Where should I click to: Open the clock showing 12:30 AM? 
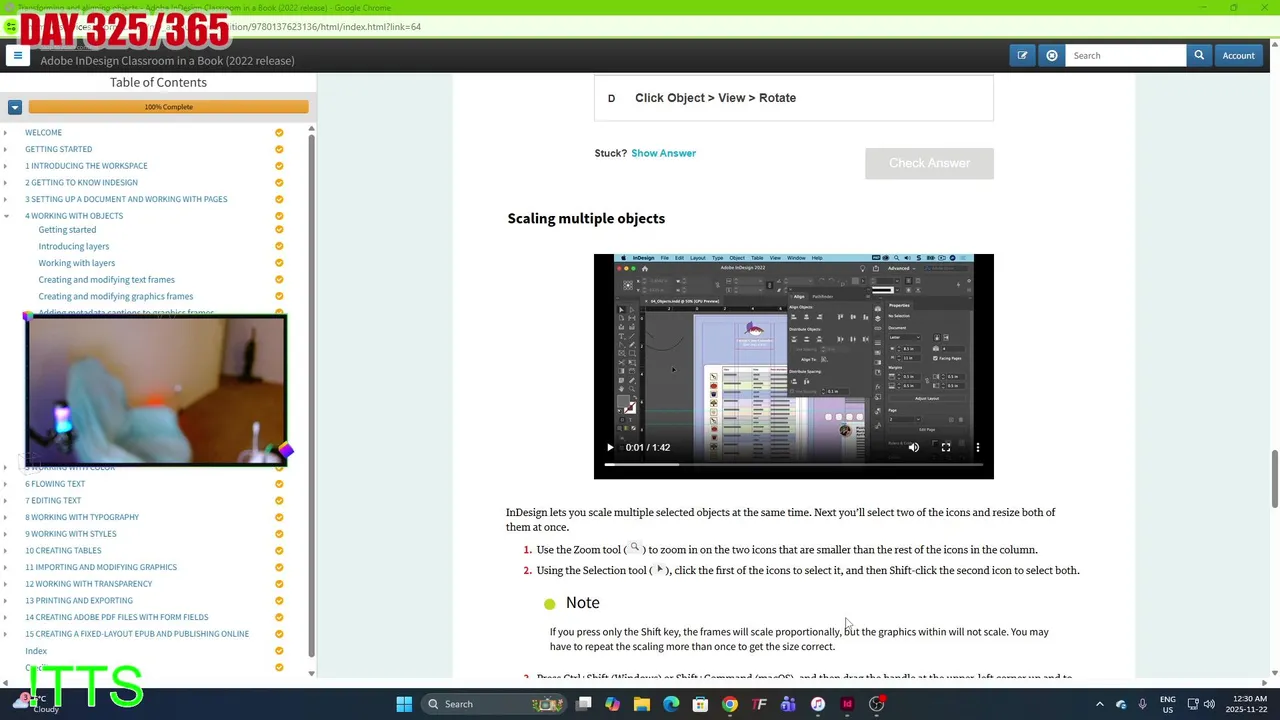(x=1247, y=704)
